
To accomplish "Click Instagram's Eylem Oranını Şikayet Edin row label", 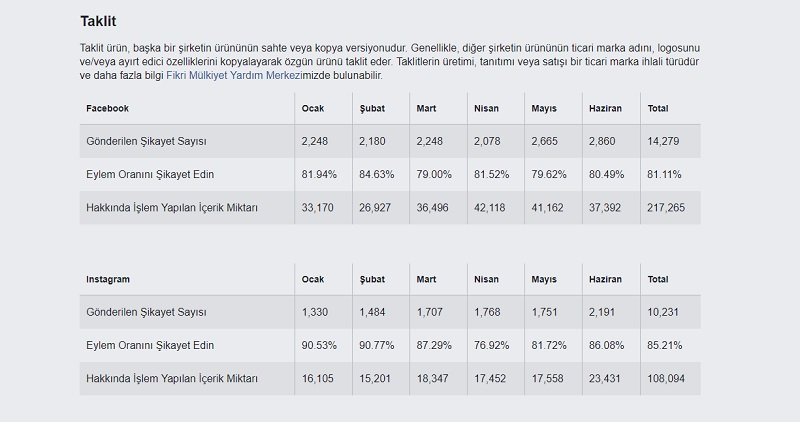I will [x=150, y=346].
